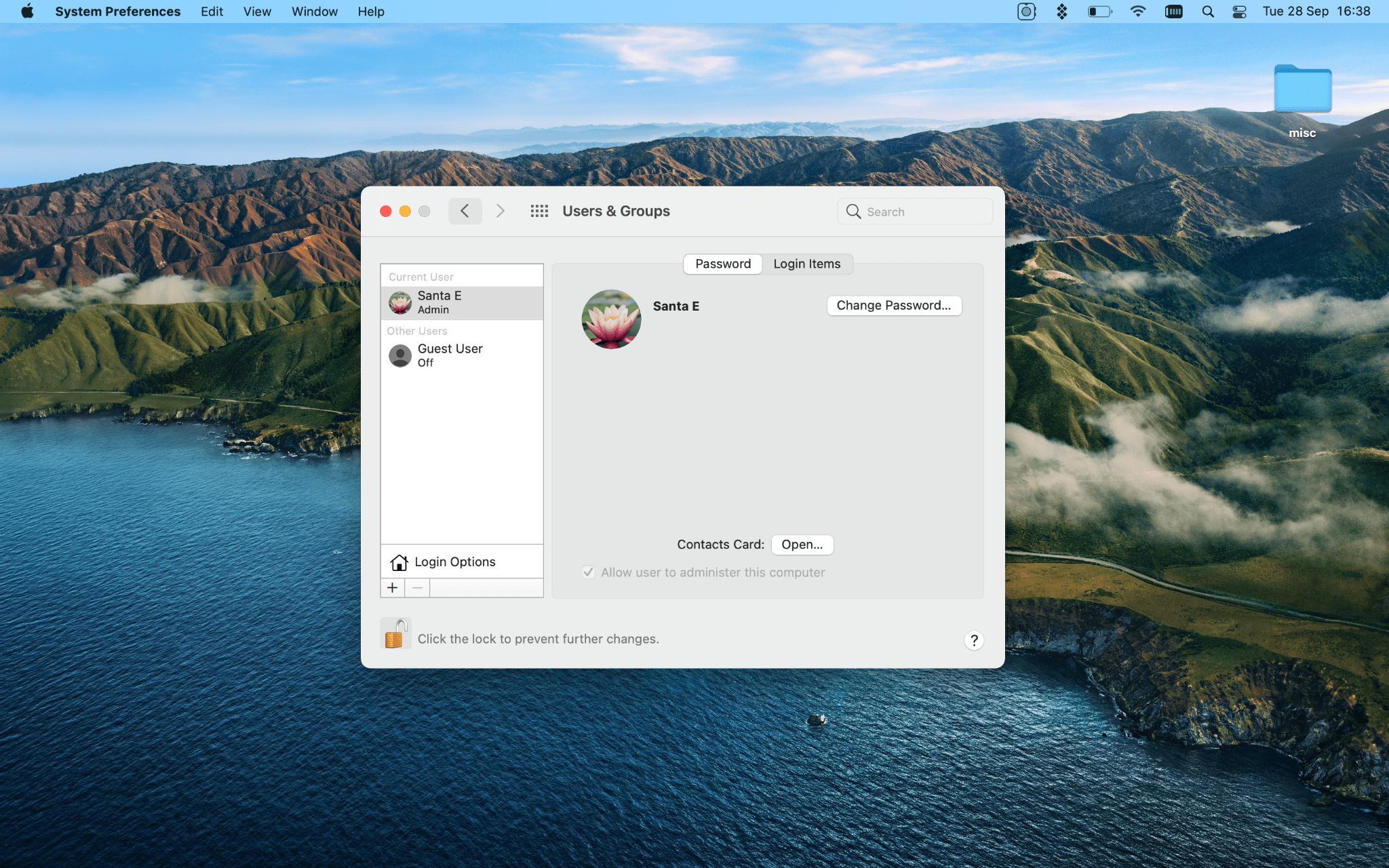Image resolution: width=1389 pixels, height=868 pixels.
Task: Click inside the Search field
Action: pyautogui.click(x=914, y=211)
